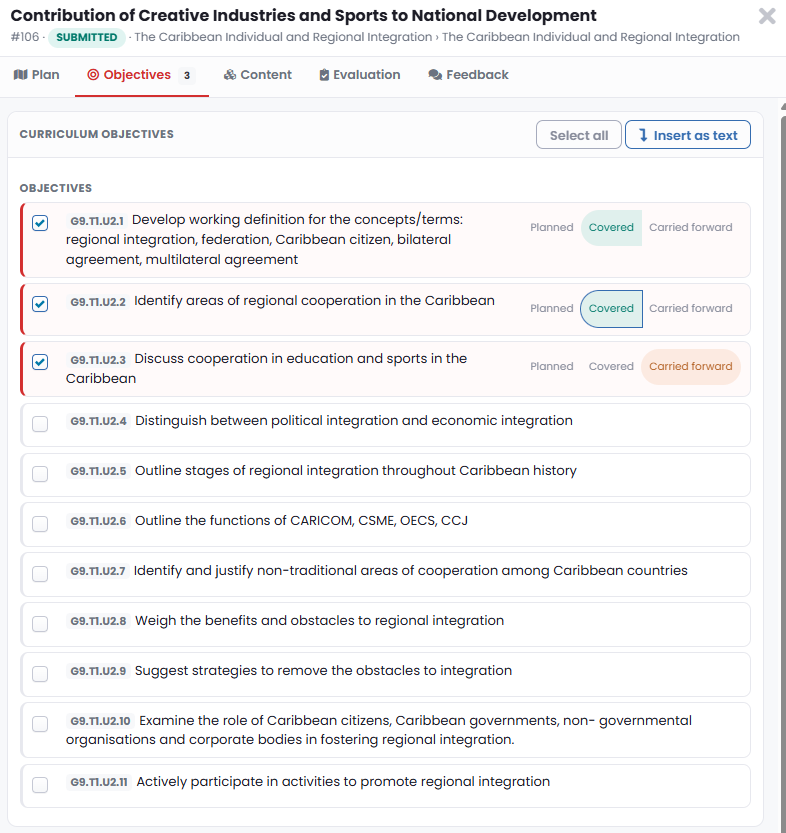Set G9.T1.U2.2 status to Planned
Image resolution: width=786 pixels, height=833 pixels.
click(551, 309)
